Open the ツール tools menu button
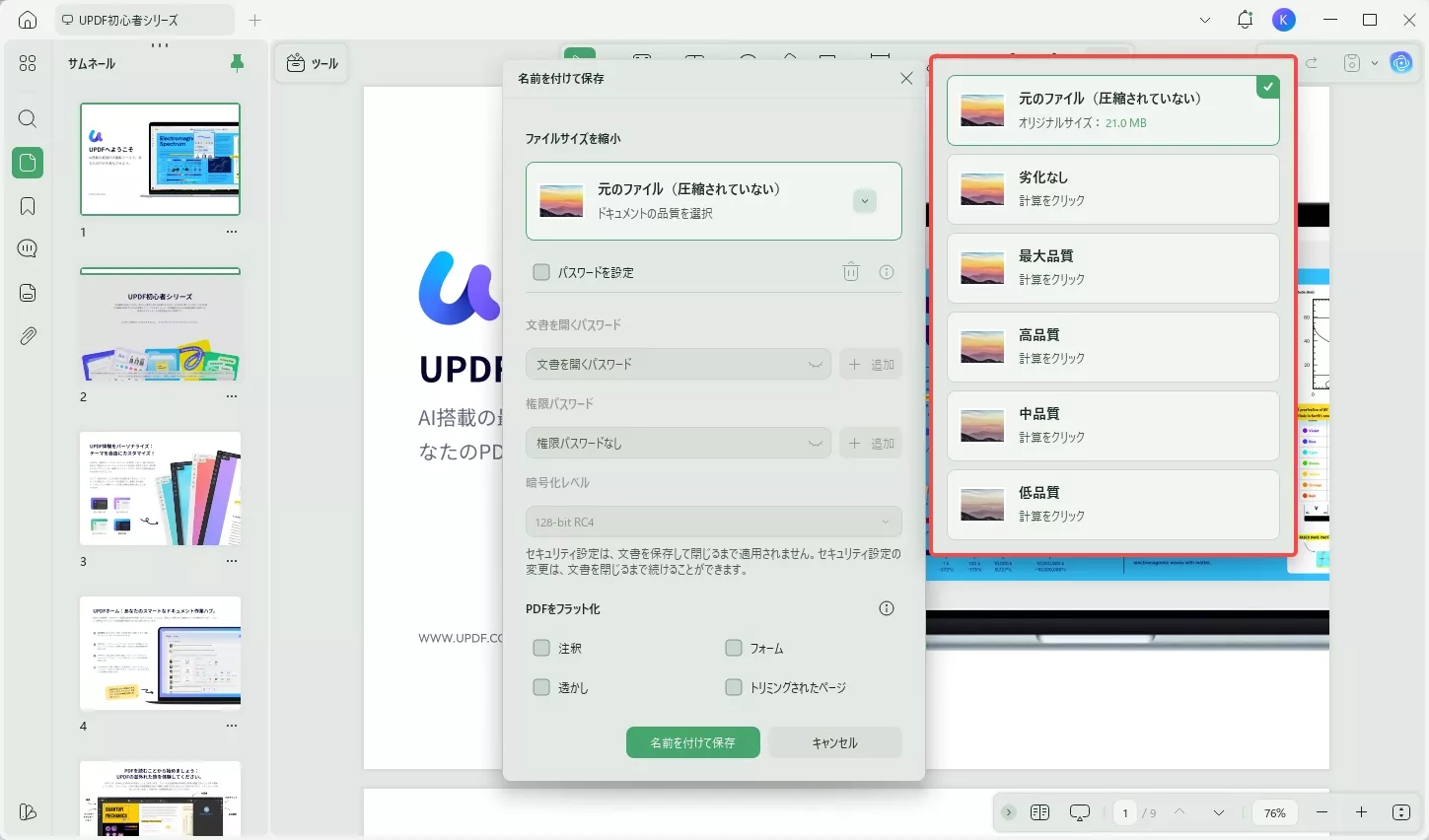Viewport: 1429px width, 840px height. [x=312, y=63]
